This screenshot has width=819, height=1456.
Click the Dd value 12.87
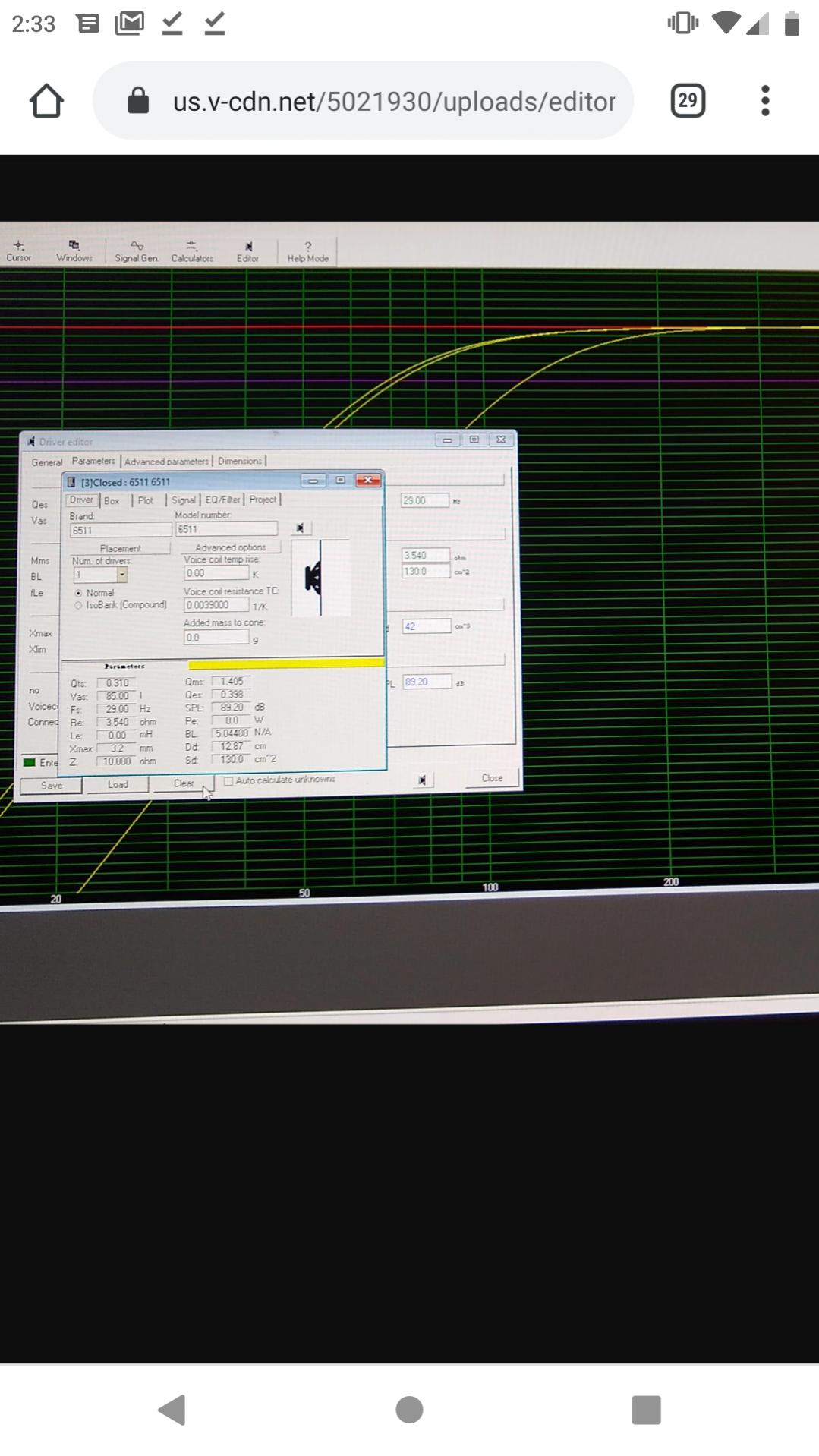[231, 746]
